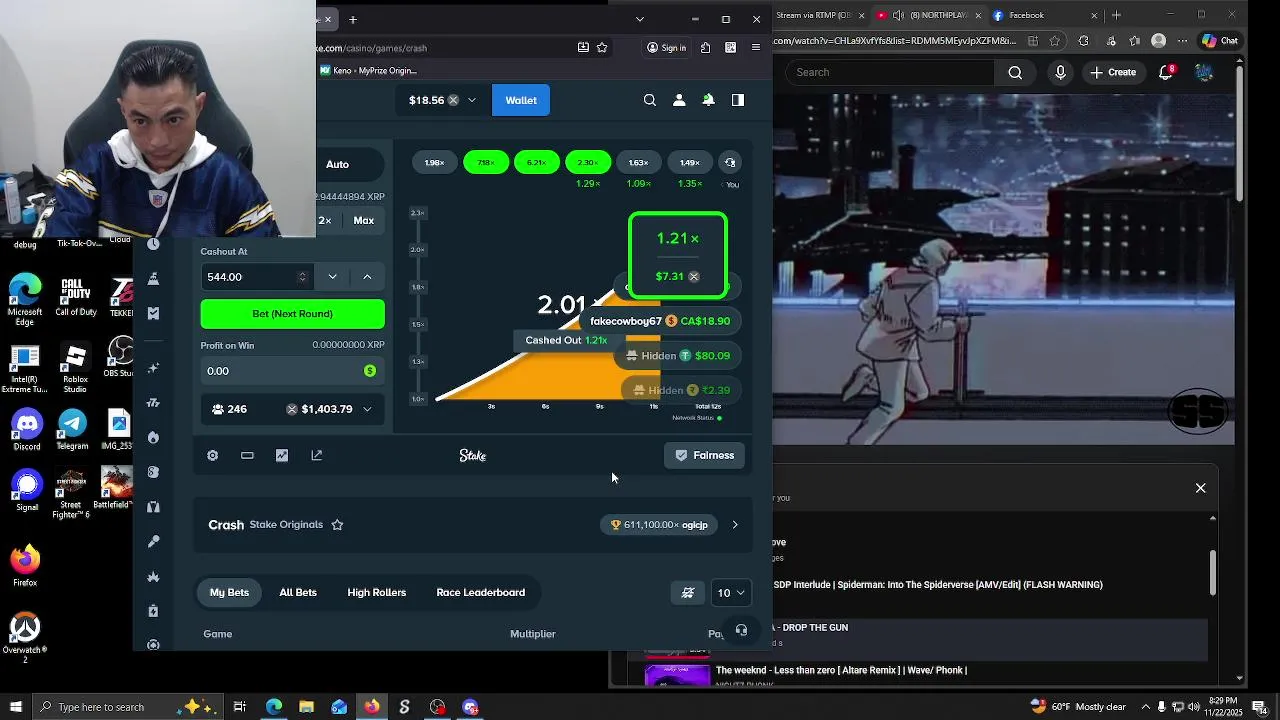This screenshot has width=1280, height=720.
Task: Close the YouTube playlist panel X
Action: pyautogui.click(x=1201, y=488)
